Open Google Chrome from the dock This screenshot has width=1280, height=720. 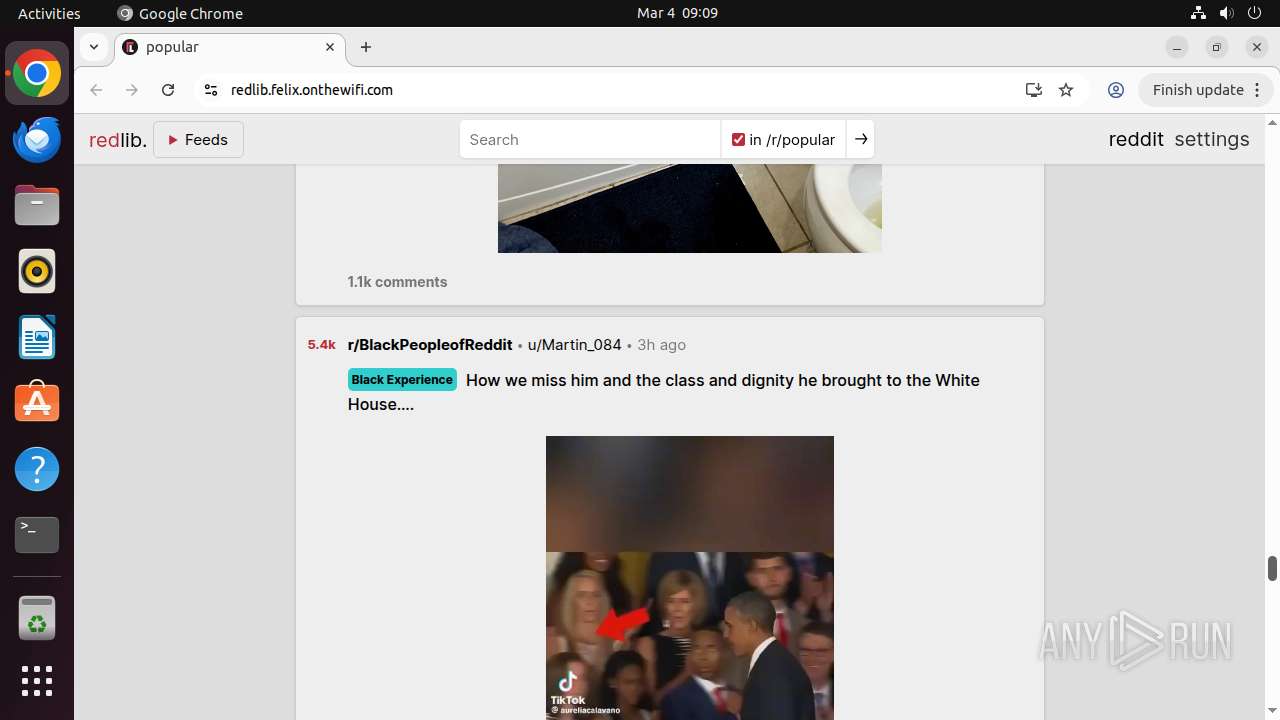click(x=37, y=74)
